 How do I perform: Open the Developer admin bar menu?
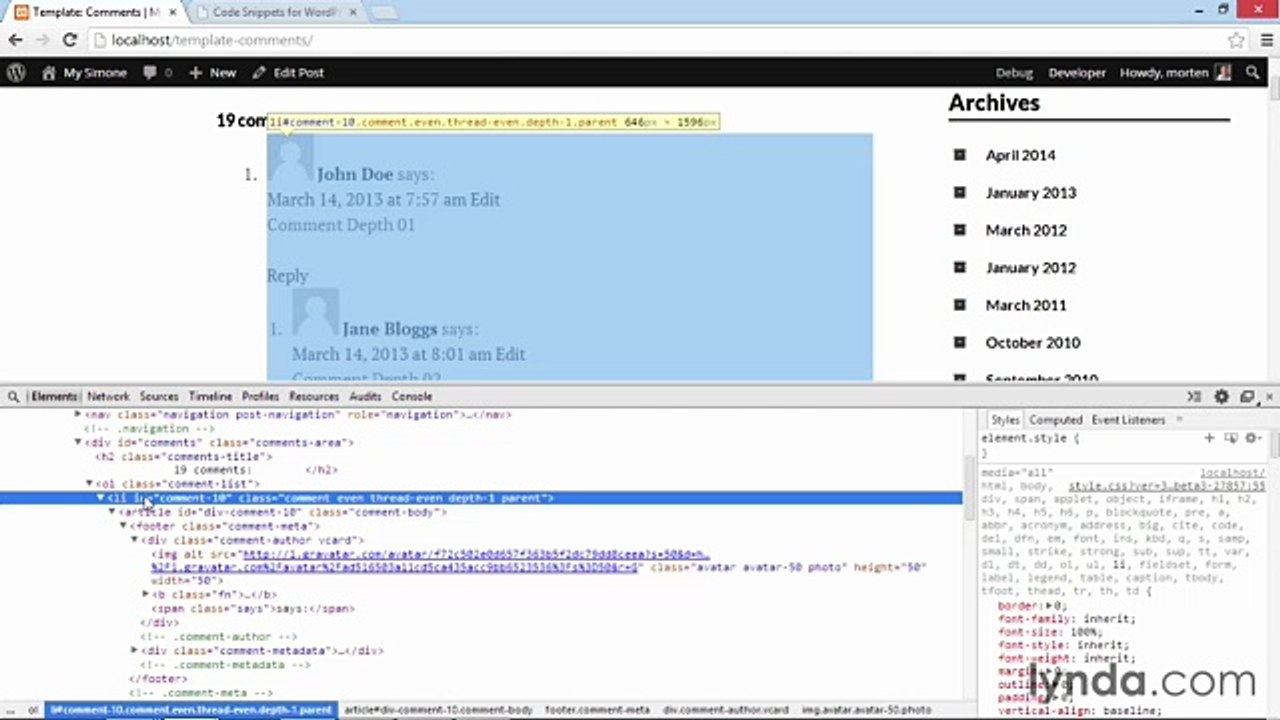click(1077, 72)
